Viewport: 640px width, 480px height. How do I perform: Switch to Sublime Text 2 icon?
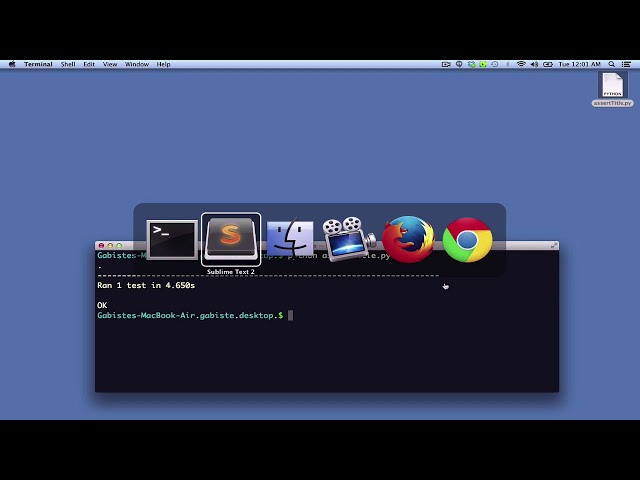[x=231, y=239]
